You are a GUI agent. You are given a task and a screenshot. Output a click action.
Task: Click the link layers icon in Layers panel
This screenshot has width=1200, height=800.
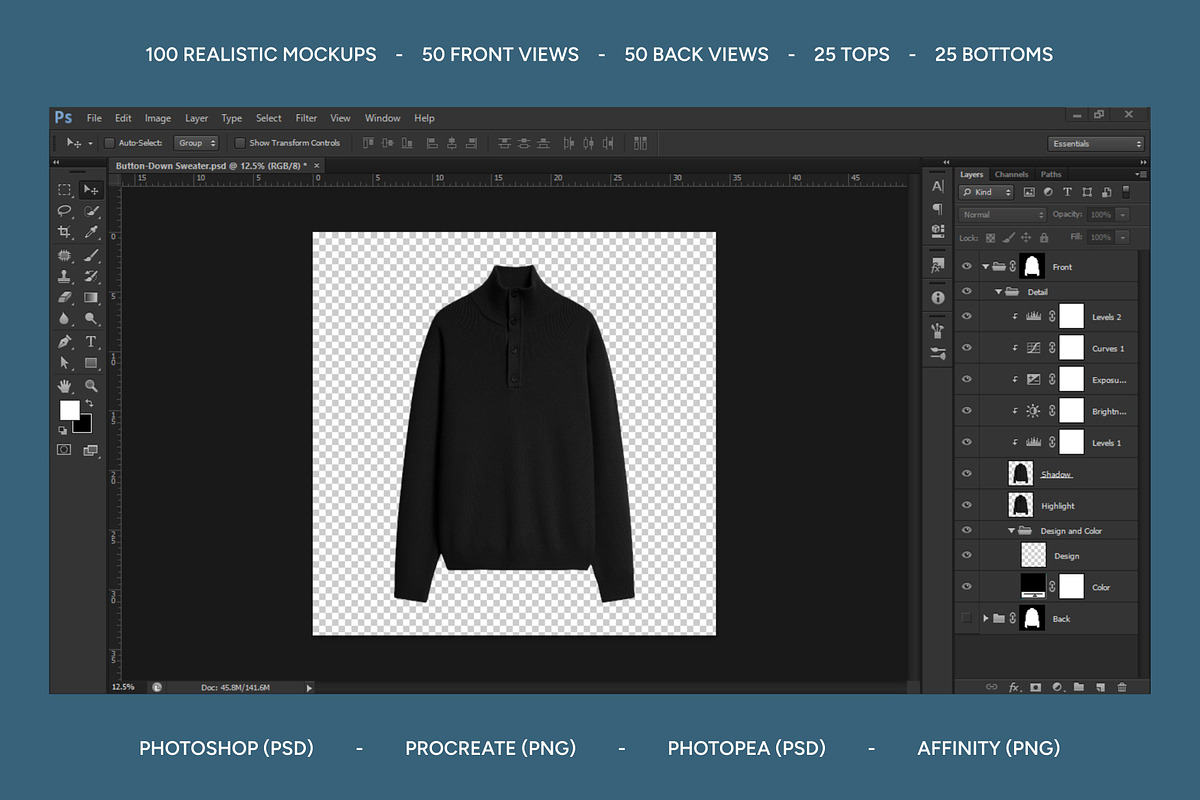991,687
